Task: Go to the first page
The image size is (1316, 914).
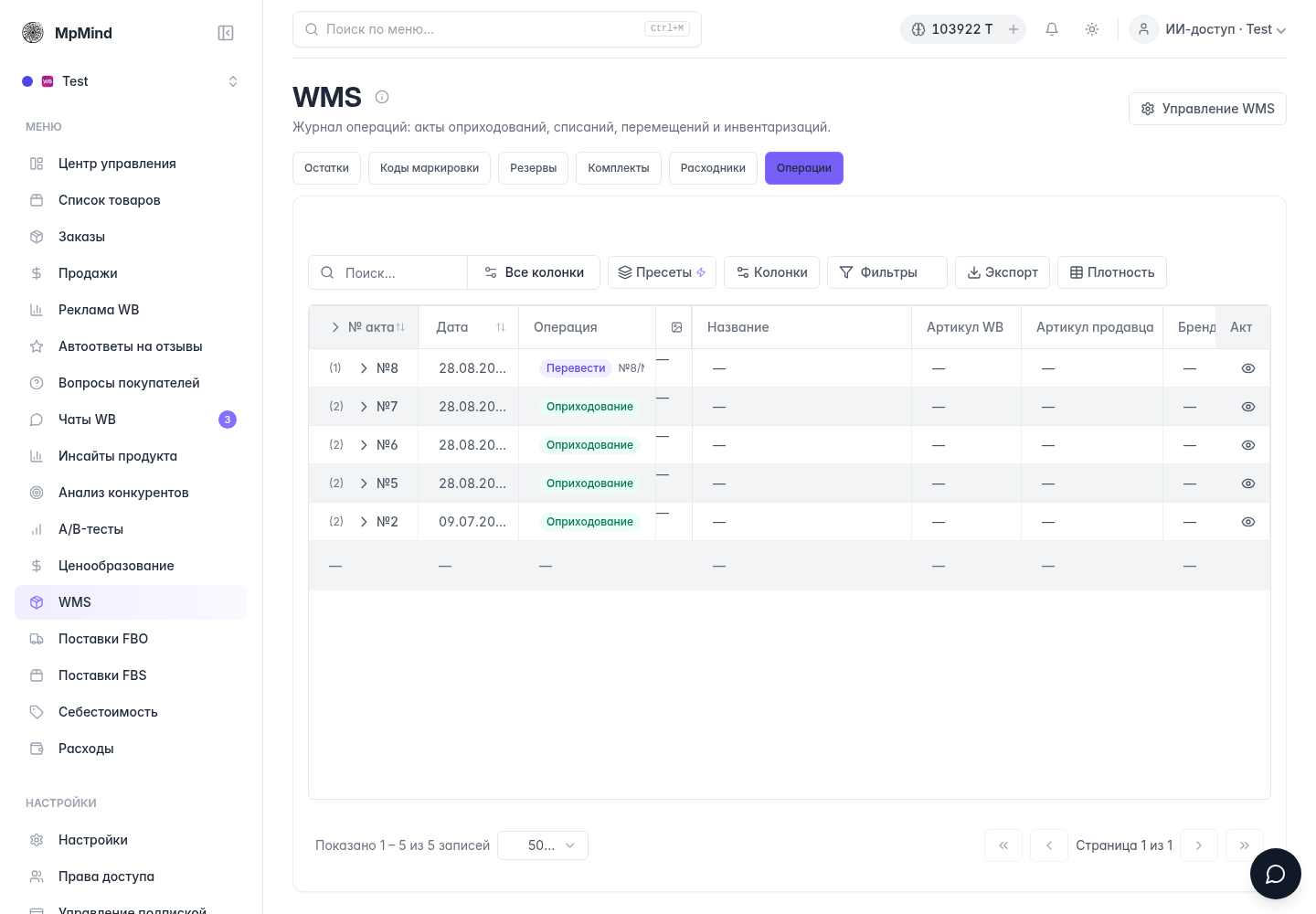Action: tap(1003, 845)
